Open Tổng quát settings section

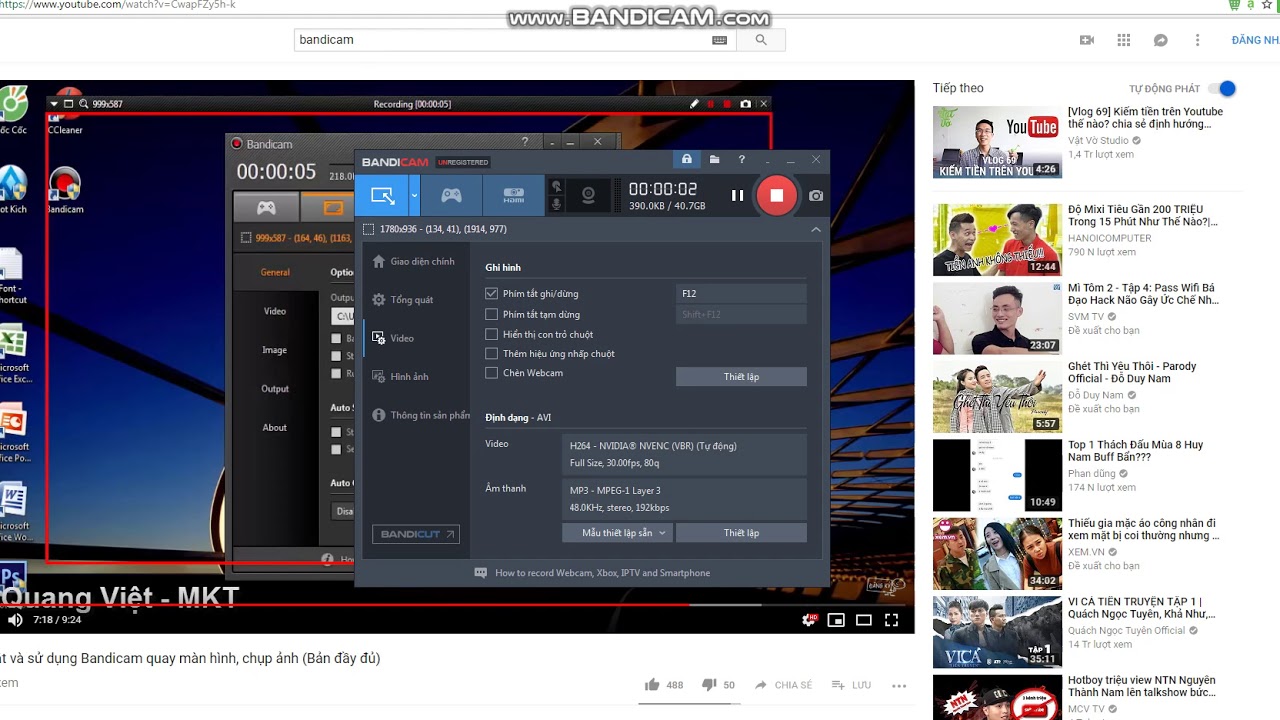[402, 300]
